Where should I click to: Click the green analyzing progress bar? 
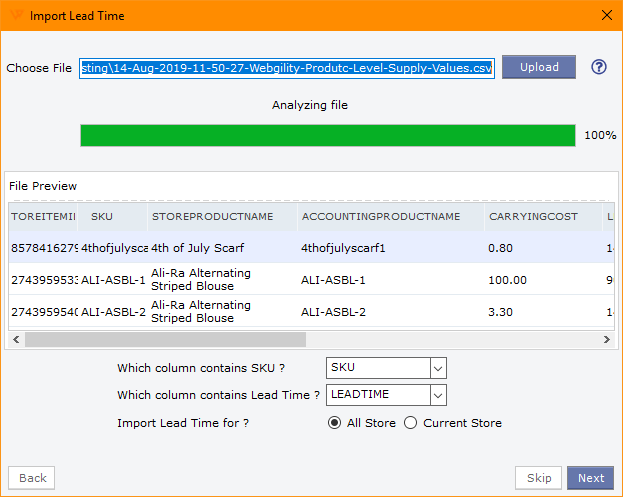[327, 135]
